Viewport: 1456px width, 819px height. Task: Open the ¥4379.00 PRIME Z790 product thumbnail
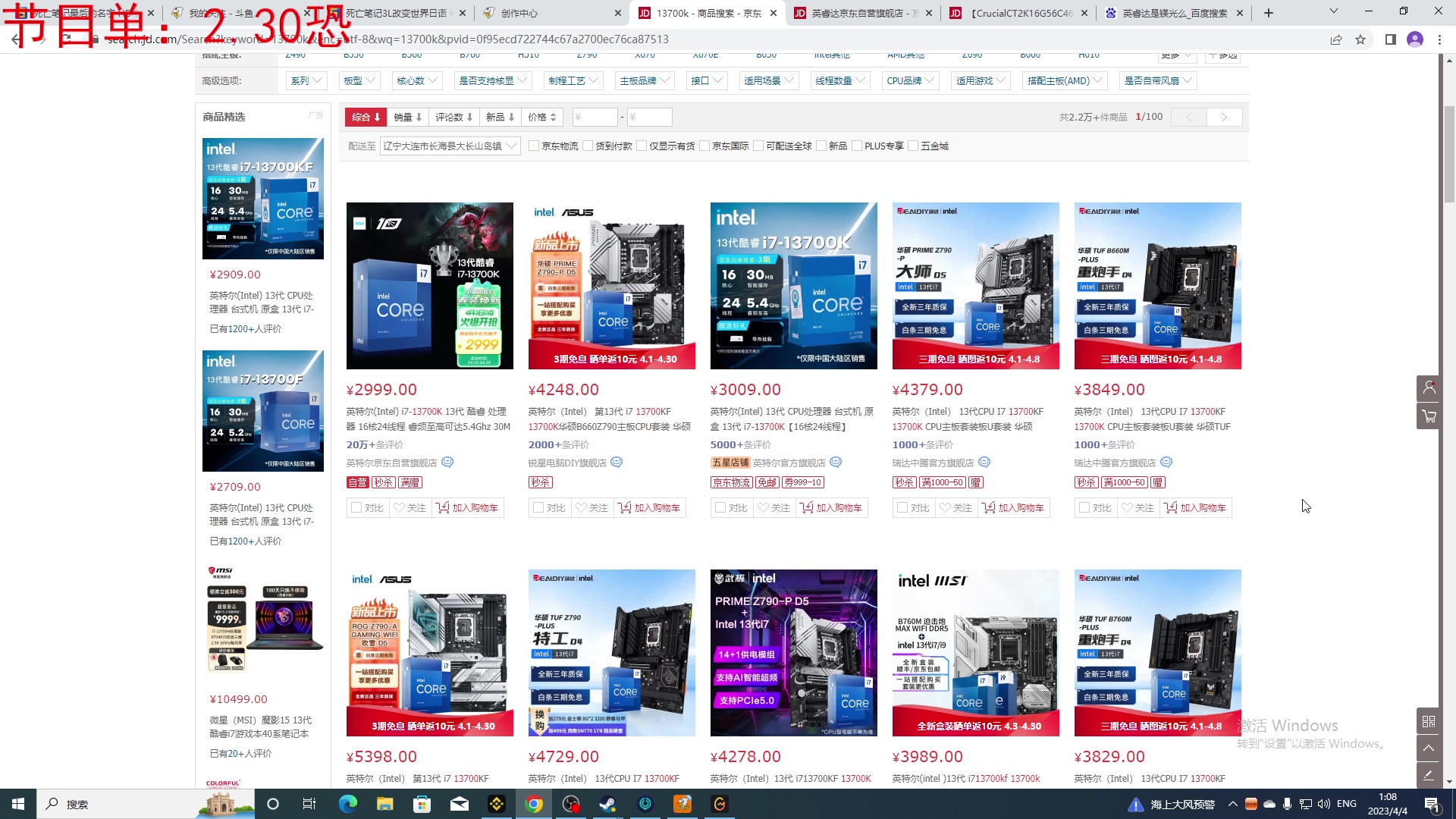coord(975,286)
